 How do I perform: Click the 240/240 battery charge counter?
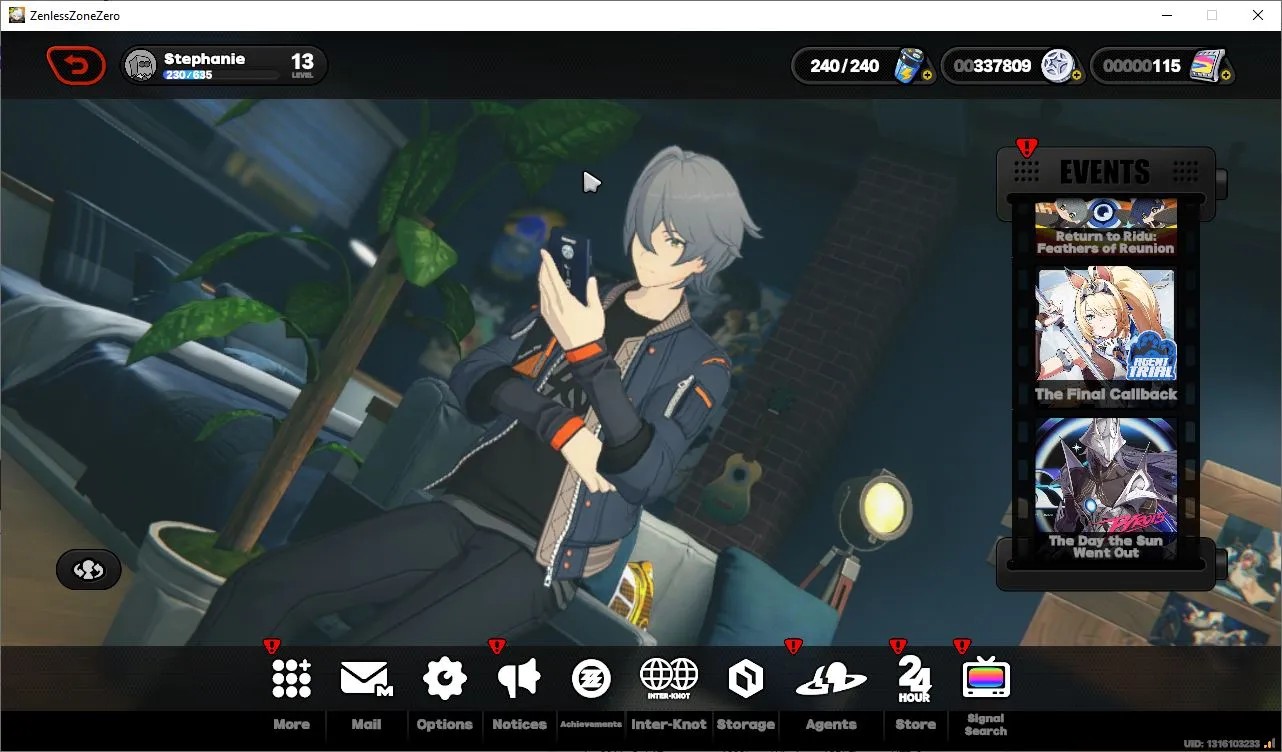click(845, 66)
